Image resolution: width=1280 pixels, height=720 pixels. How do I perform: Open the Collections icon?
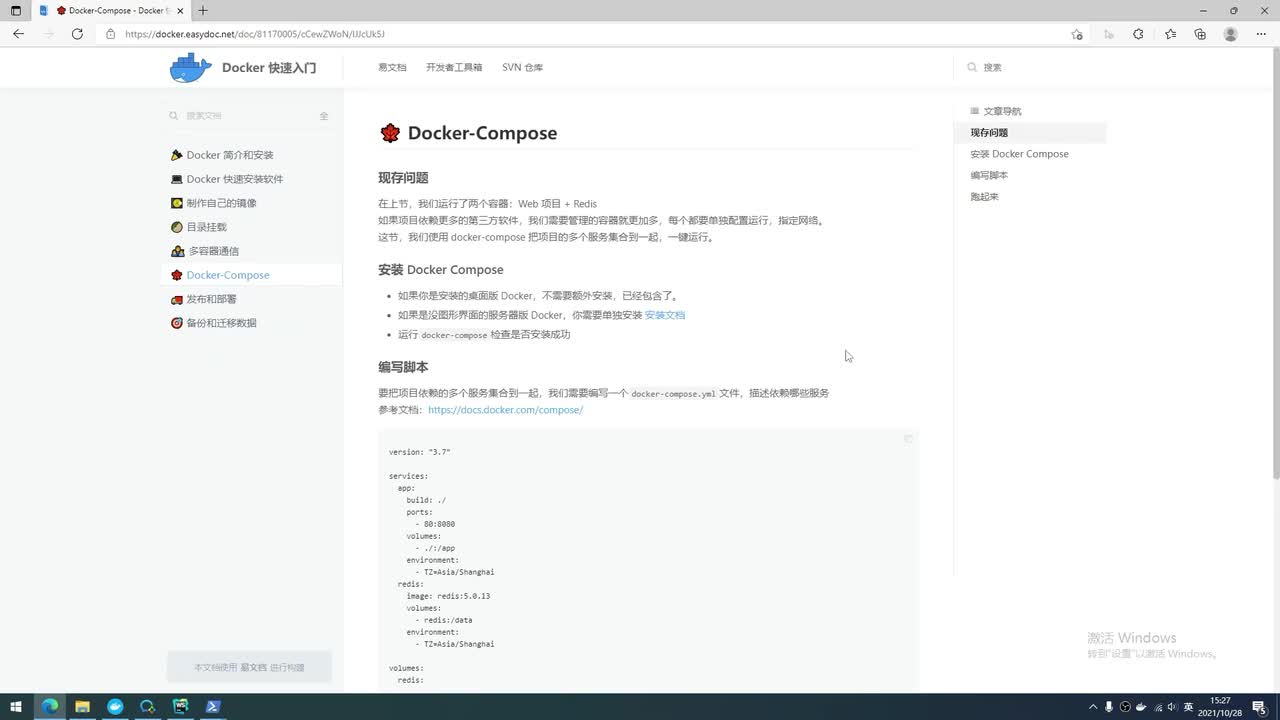[1200, 34]
